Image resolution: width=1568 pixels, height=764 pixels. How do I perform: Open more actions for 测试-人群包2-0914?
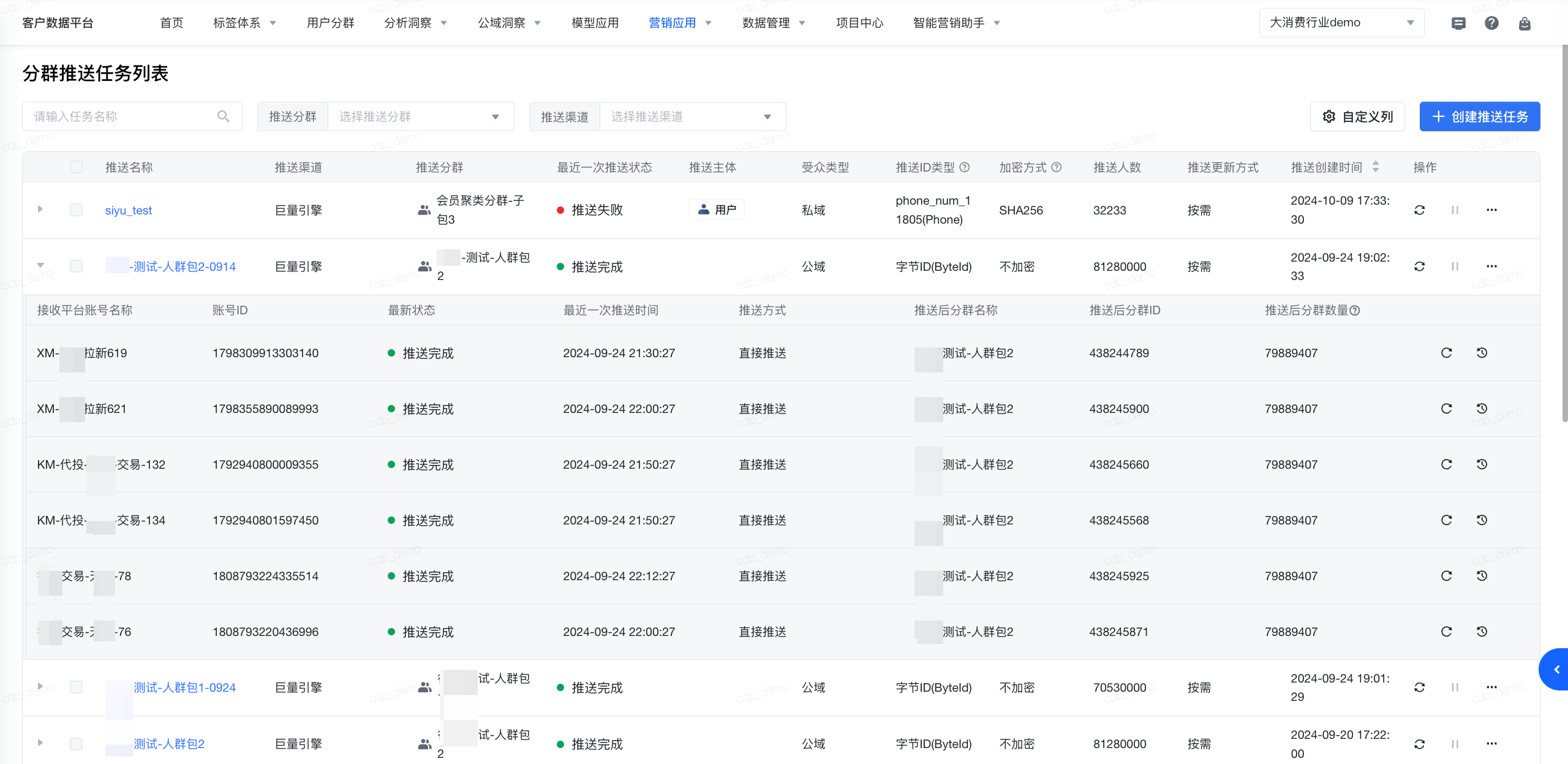point(1491,267)
